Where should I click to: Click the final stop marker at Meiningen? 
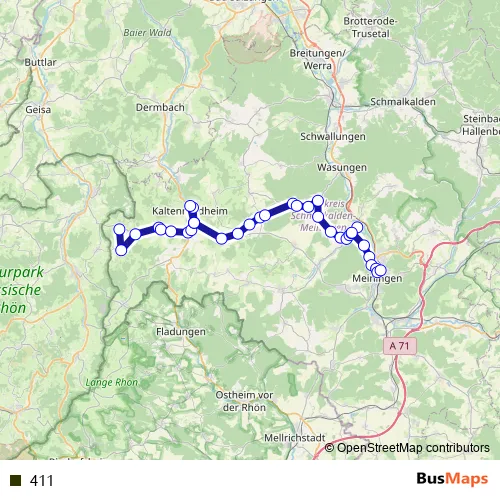(x=380, y=271)
